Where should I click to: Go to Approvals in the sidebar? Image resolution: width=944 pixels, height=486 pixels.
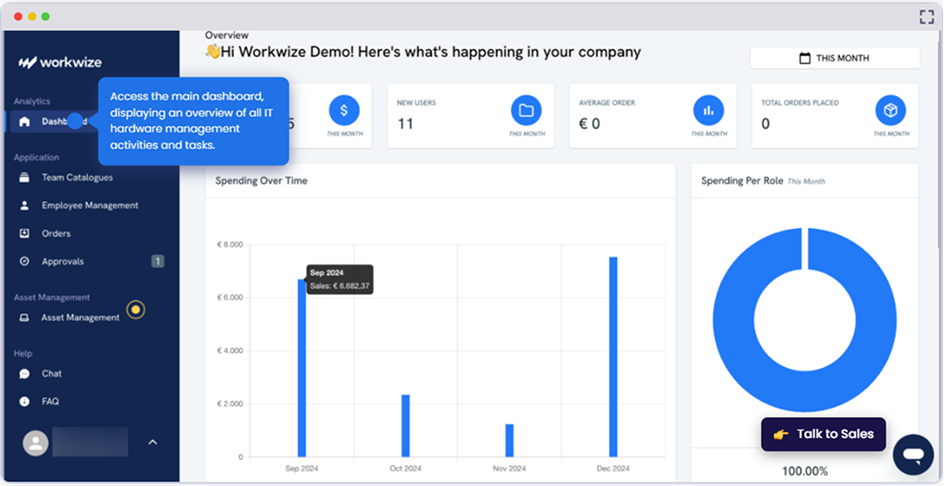[x=62, y=262]
